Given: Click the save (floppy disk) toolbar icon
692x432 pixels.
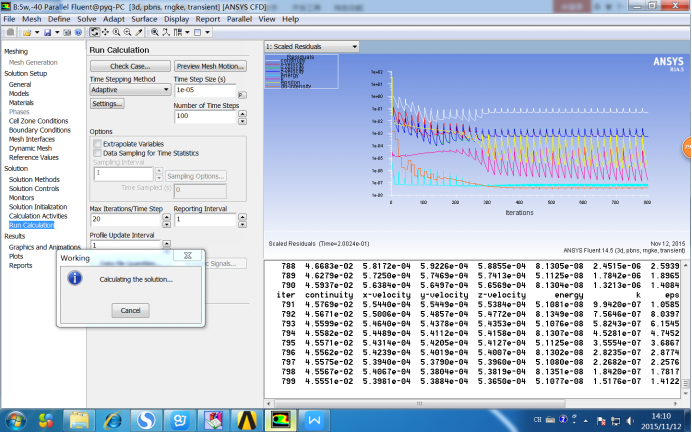Looking at the screenshot, I should (x=47, y=32).
